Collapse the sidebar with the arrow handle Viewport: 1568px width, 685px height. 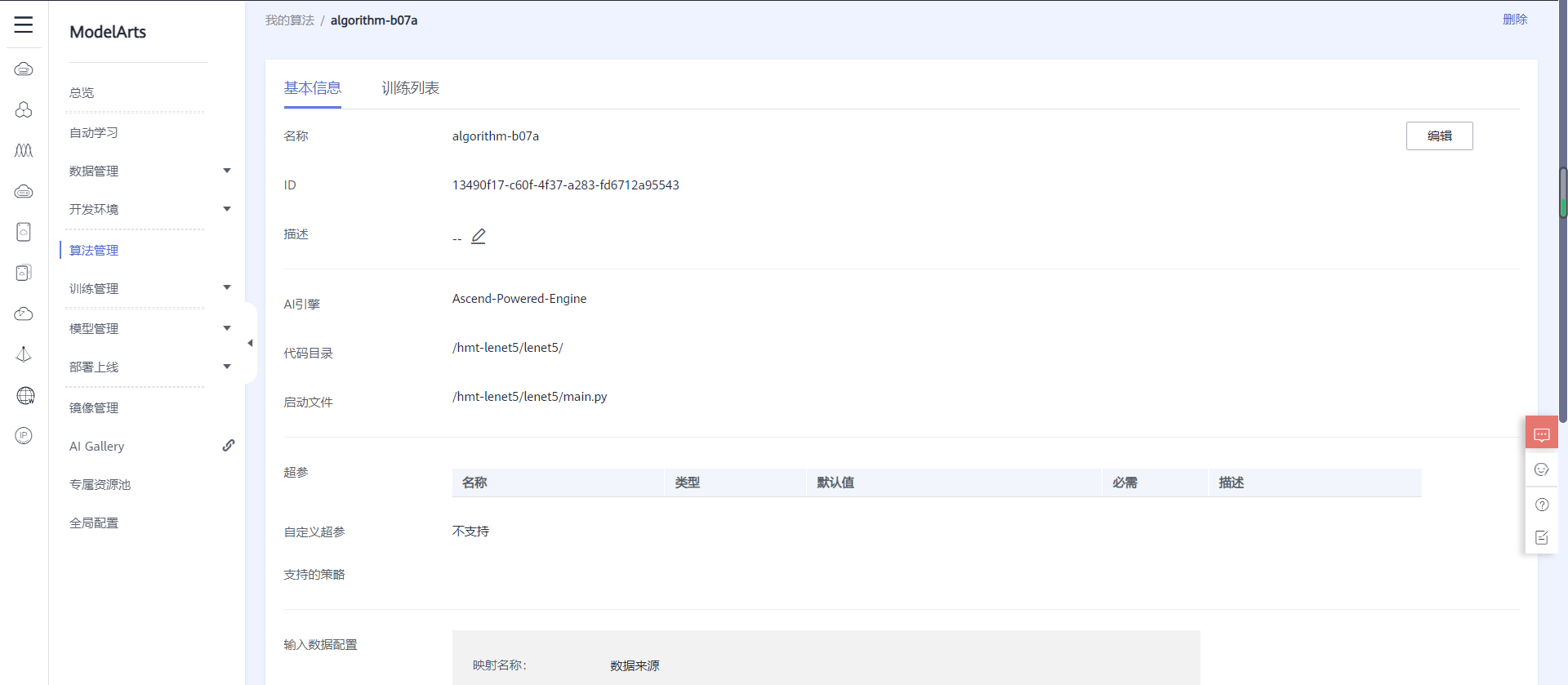pyautogui.click(x=250, y=343)
